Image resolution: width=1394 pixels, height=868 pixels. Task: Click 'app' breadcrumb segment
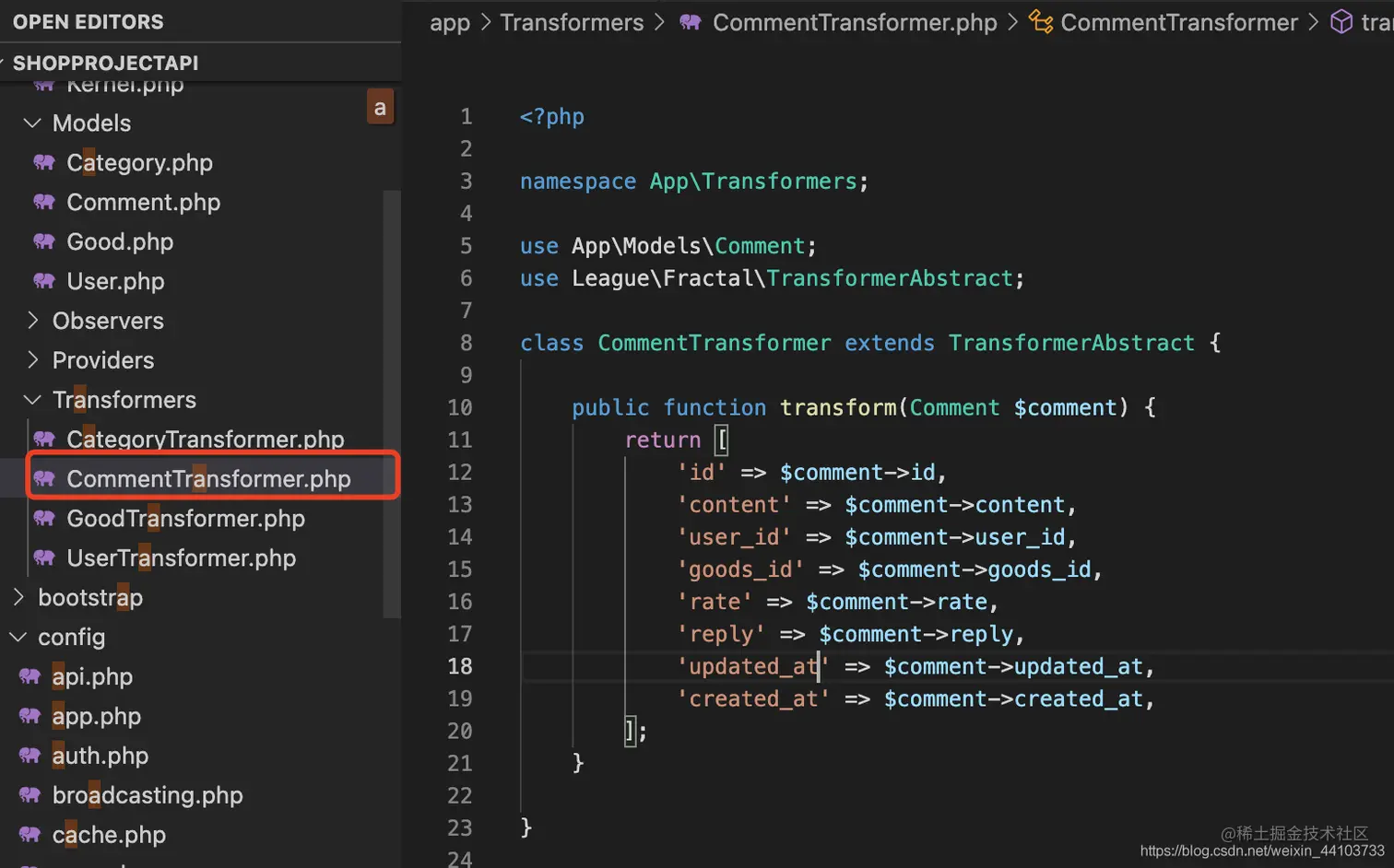(450, 23)
